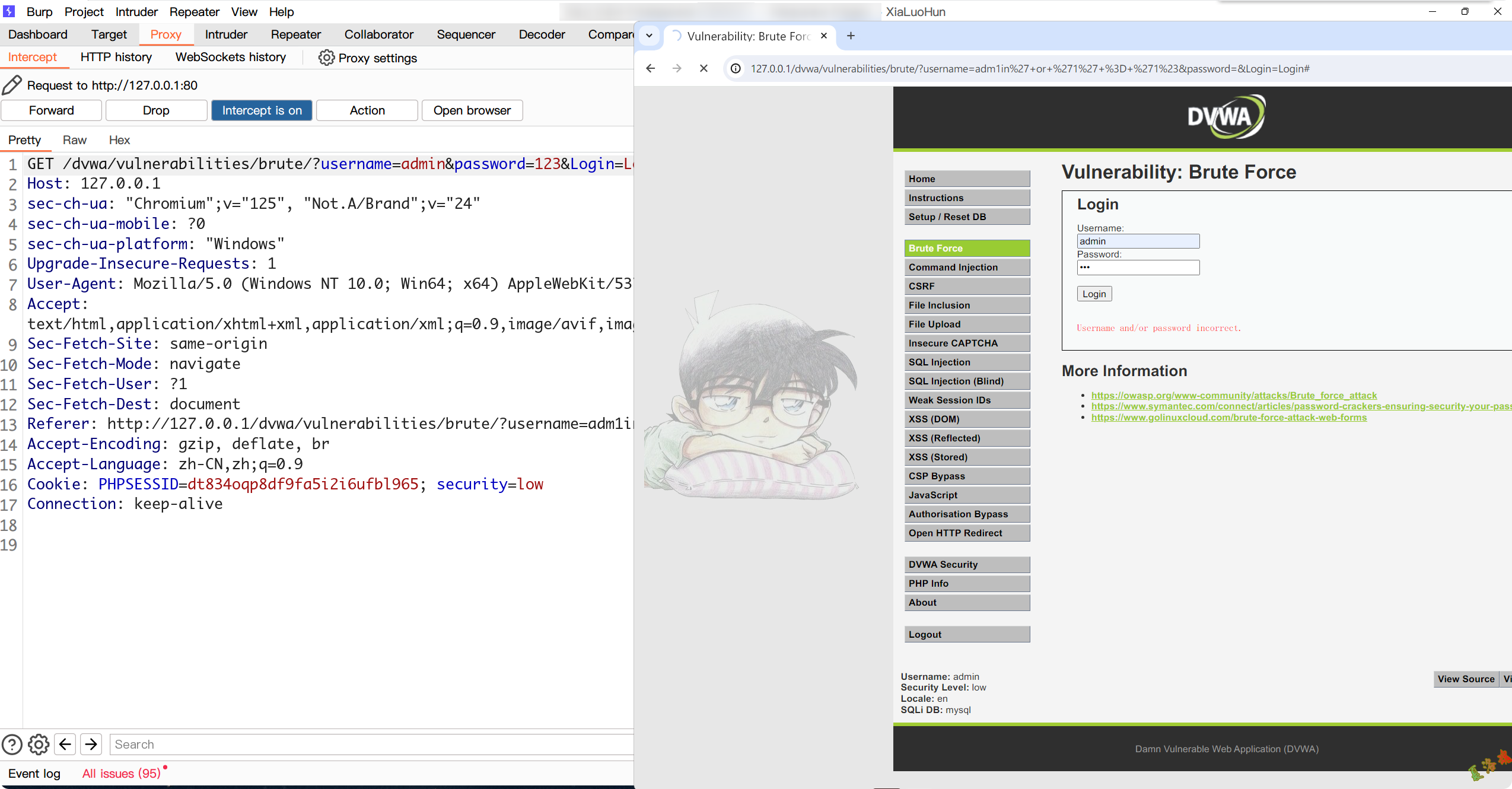
Task: Open the golinuxcloud brute-force link
Action: pos(1229,417)
